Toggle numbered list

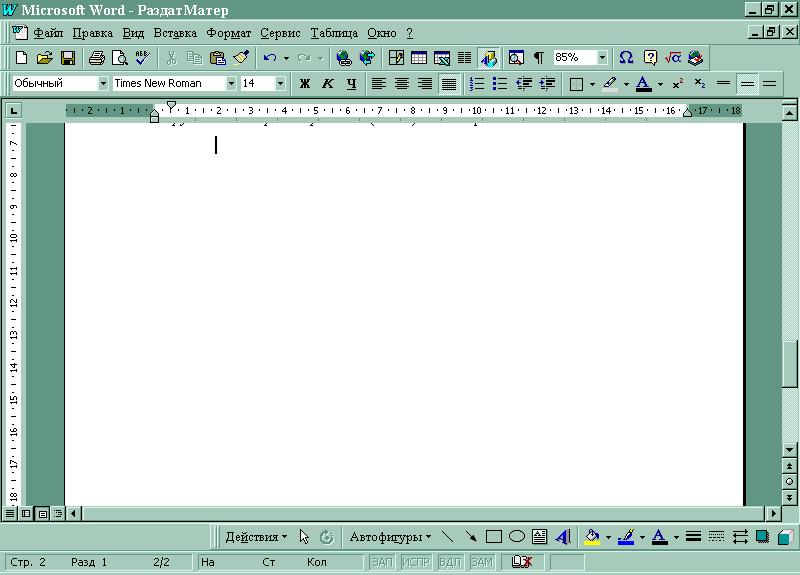(x=477, y=84)
